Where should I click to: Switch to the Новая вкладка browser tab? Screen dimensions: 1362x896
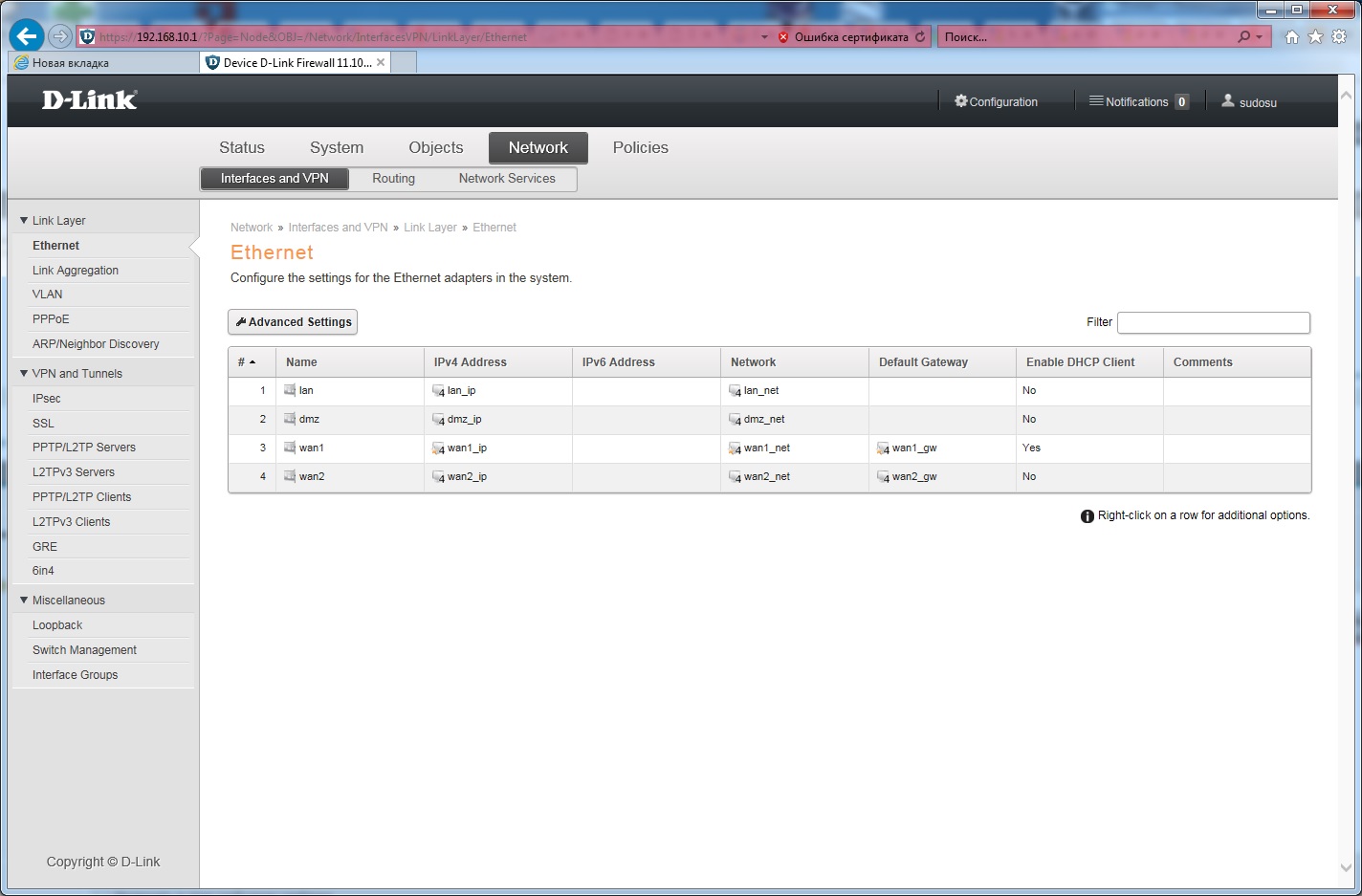[103, 63]
